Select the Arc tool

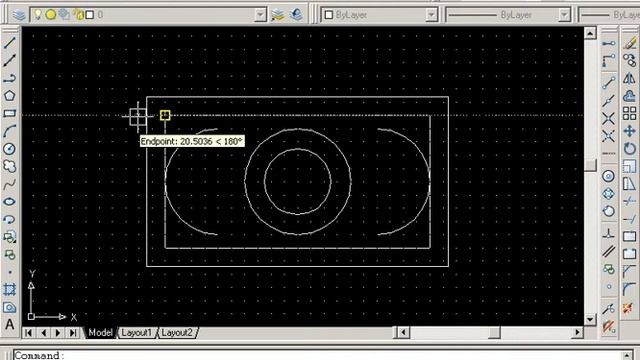point(9,131)
